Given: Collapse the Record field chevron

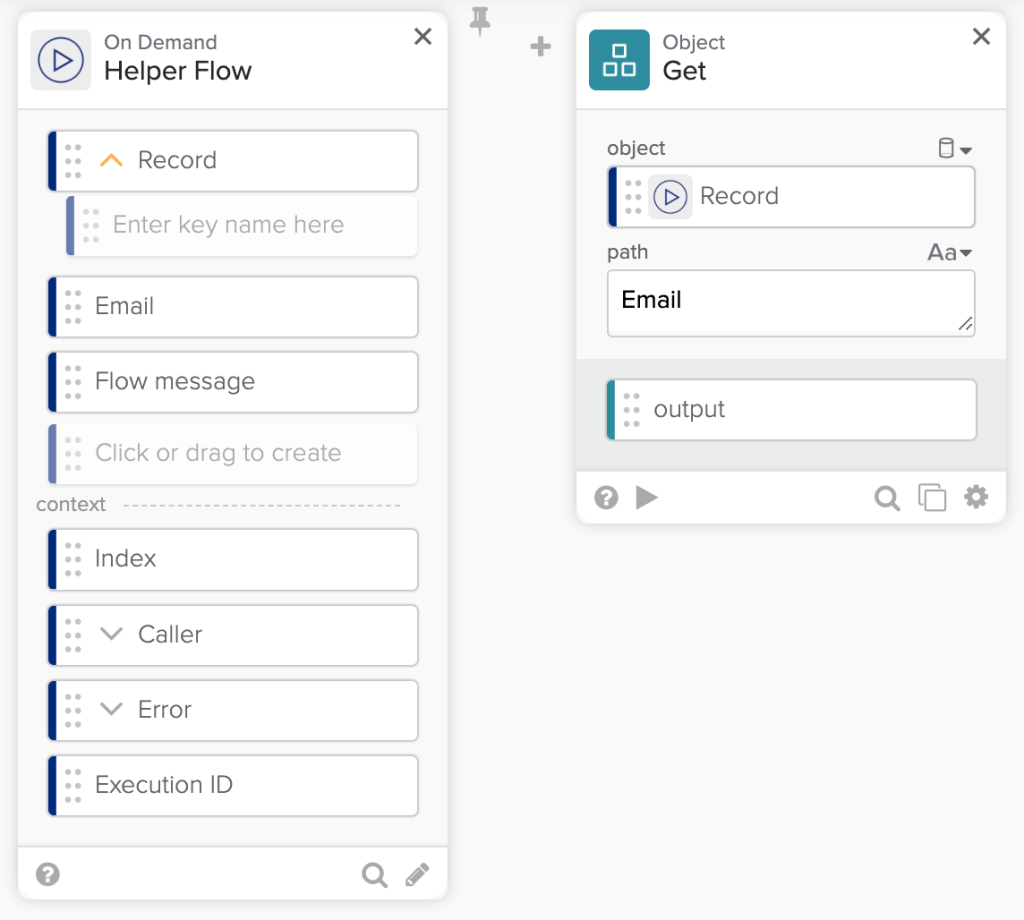Looking at the screenshot, I should [x=111, y=160].
